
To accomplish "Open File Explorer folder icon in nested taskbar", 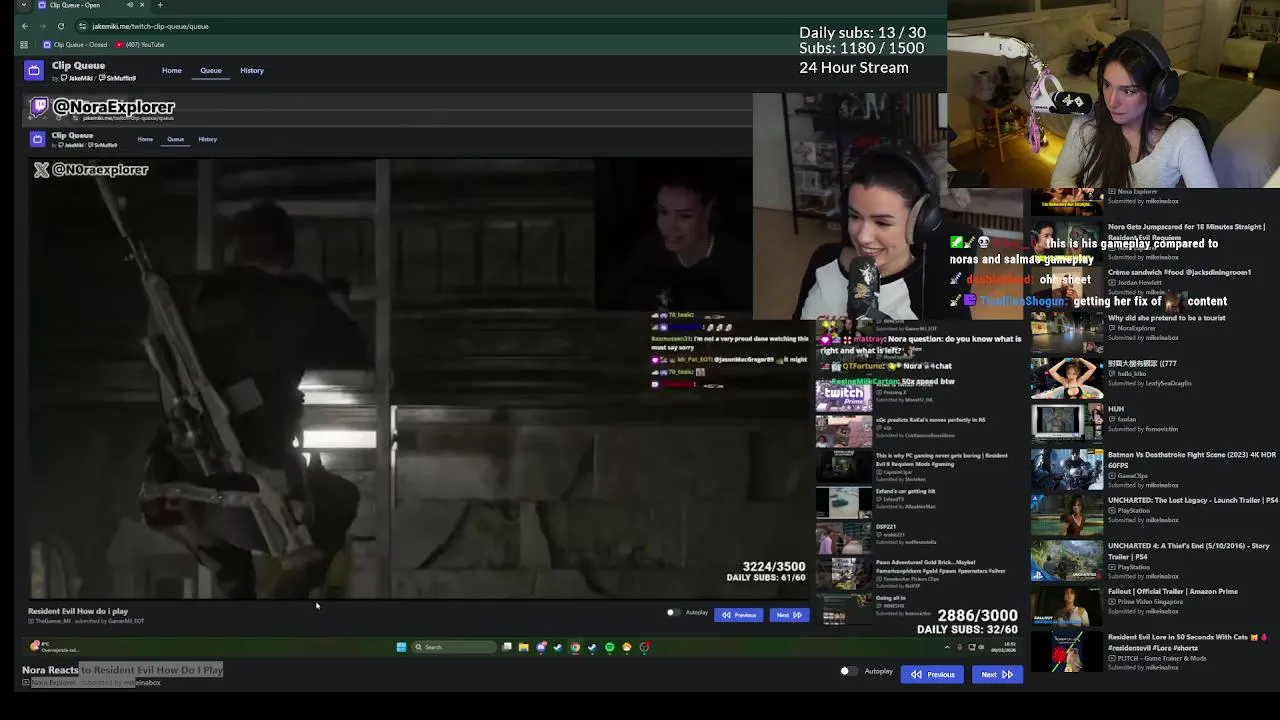I will point(523,647).
